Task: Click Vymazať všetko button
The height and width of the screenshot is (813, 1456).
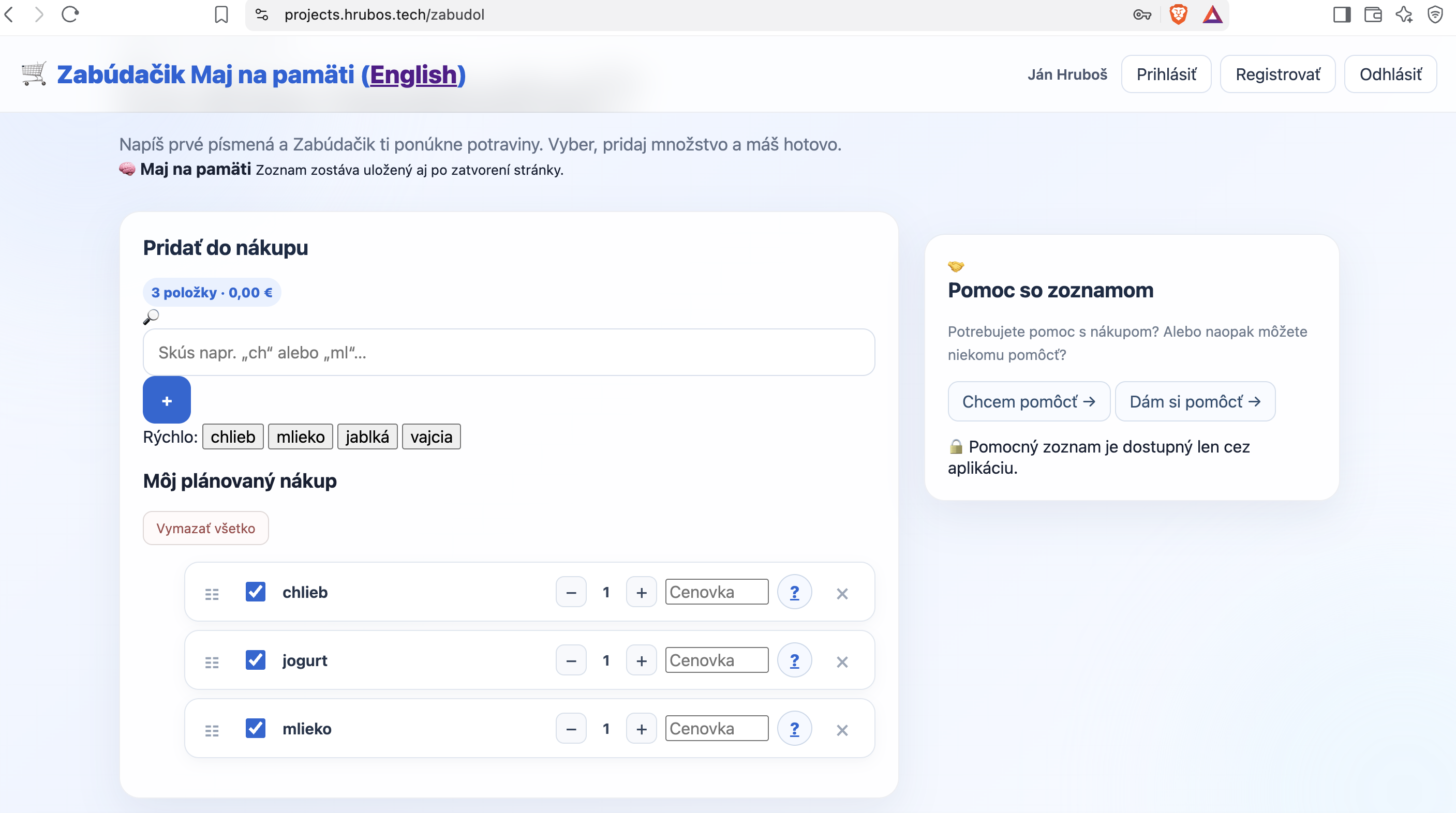Action: click(206, 528)
